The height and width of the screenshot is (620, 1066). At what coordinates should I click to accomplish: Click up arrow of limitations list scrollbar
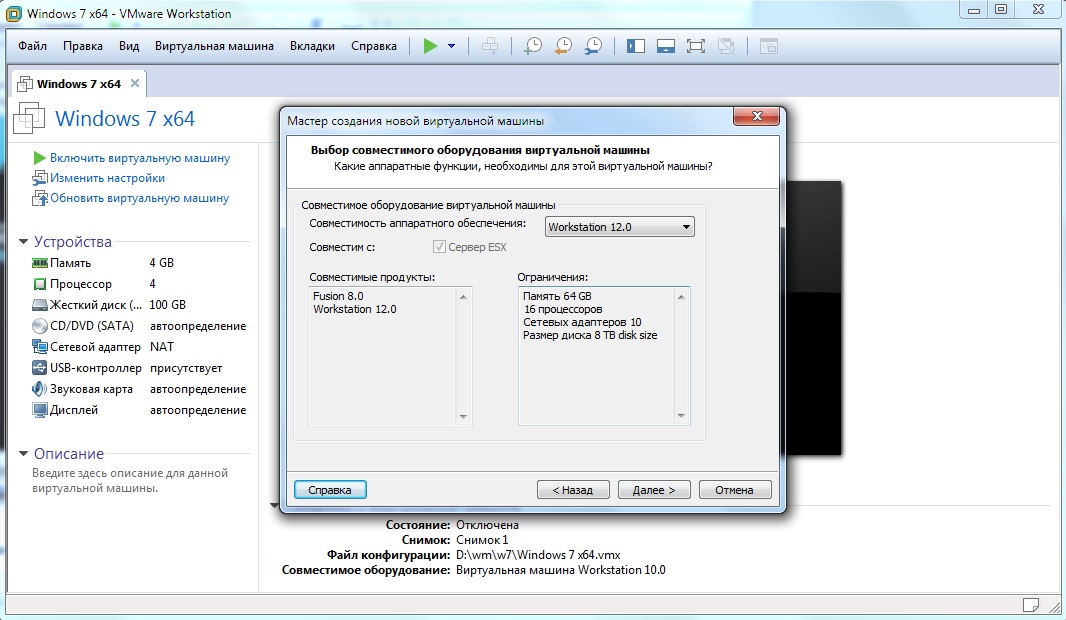(681, 297)
